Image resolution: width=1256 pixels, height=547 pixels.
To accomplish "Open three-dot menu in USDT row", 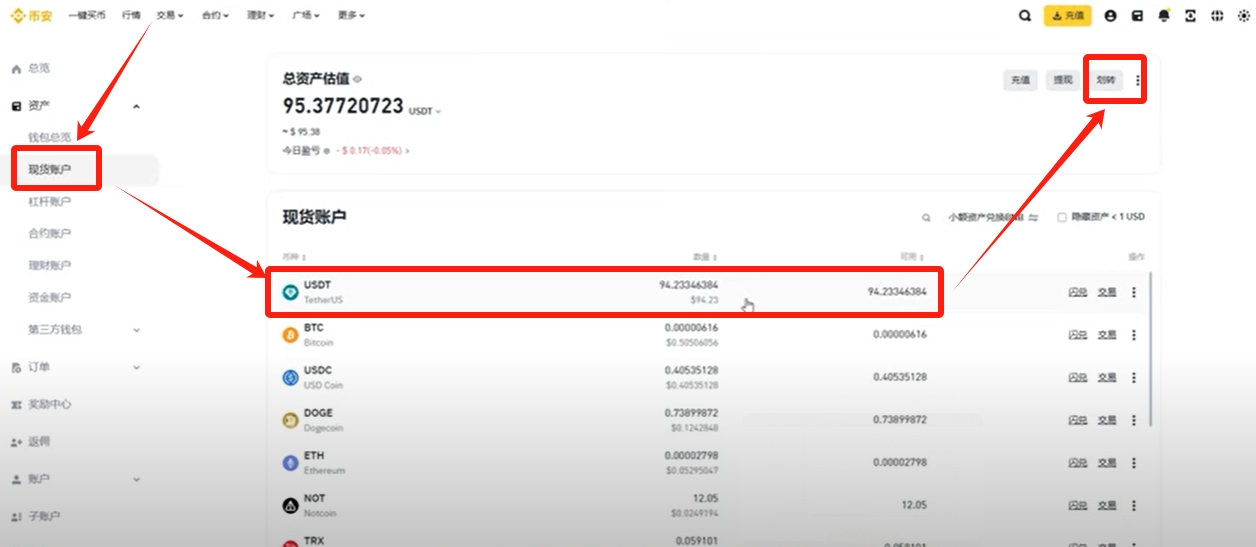I will coord(1134,292).
